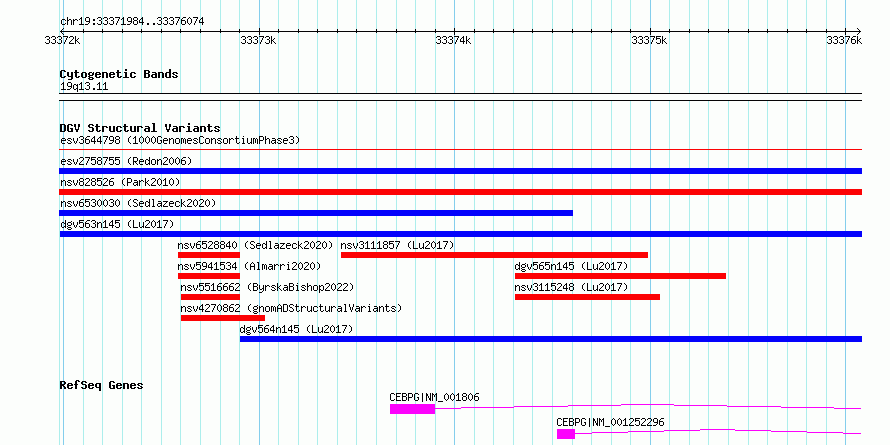Open the nsv6530030 (Sedlazeck2020) label
890x445 pixels.
138,203
